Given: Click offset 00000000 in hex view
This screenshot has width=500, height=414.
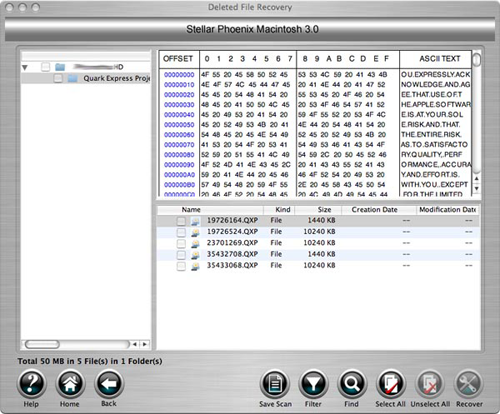Looking at the screenshot, I should click(x=179, y=75).
